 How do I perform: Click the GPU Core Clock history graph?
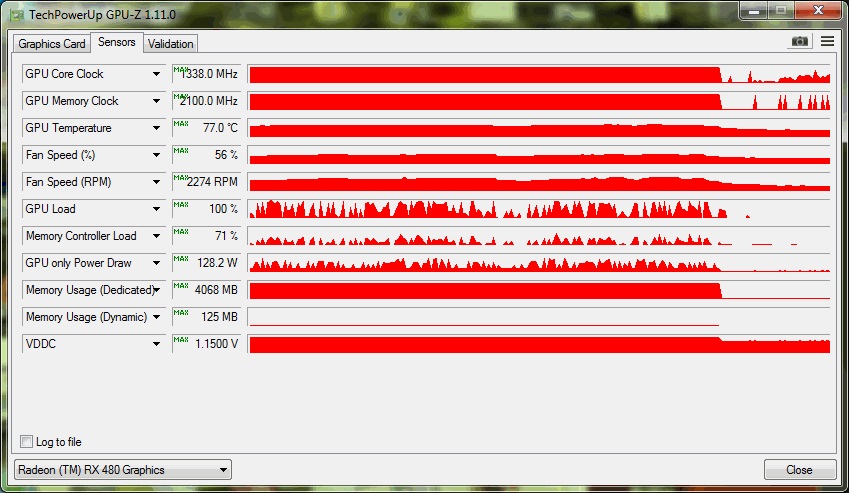click(539, 74)
